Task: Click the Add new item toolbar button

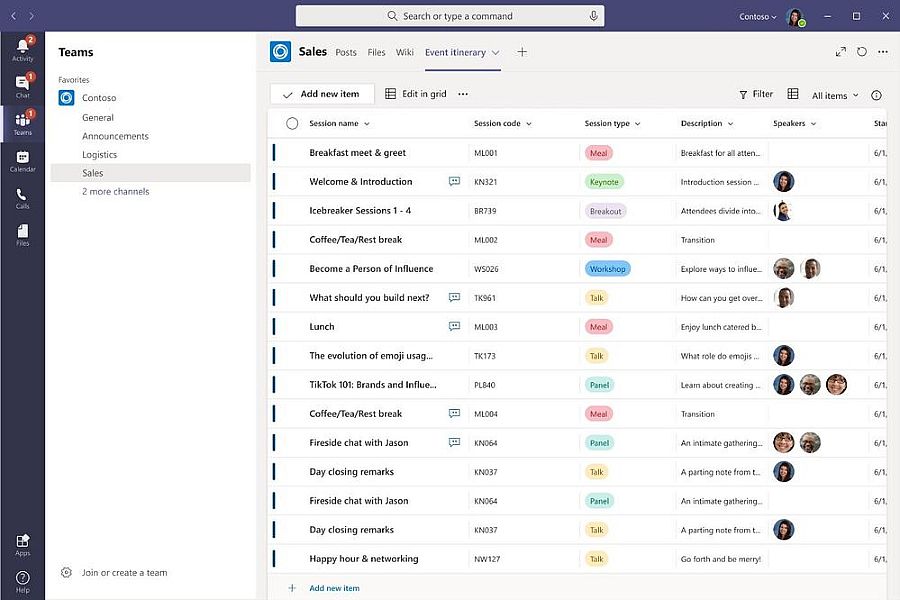Action: click(322, 94)
